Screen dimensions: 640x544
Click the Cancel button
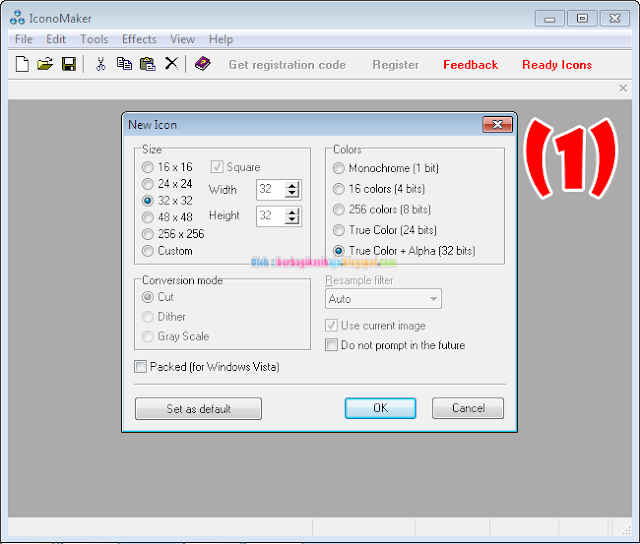[x=468, y=408]
